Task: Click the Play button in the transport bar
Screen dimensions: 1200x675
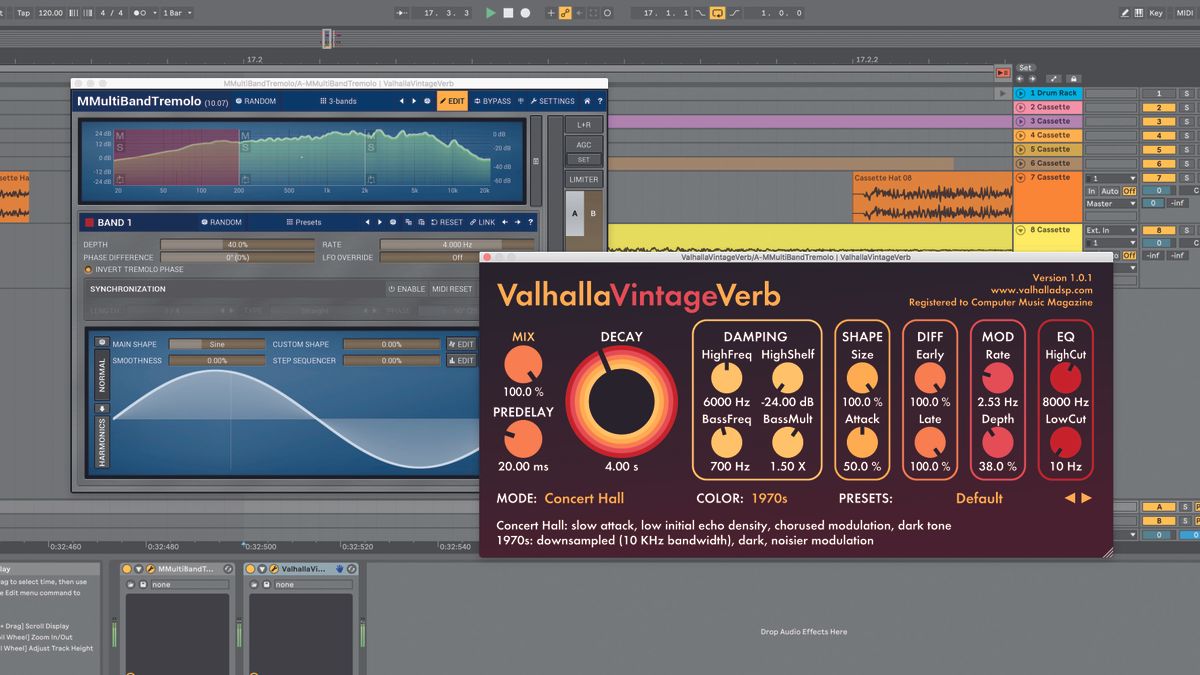Action: tap(489, 13)
